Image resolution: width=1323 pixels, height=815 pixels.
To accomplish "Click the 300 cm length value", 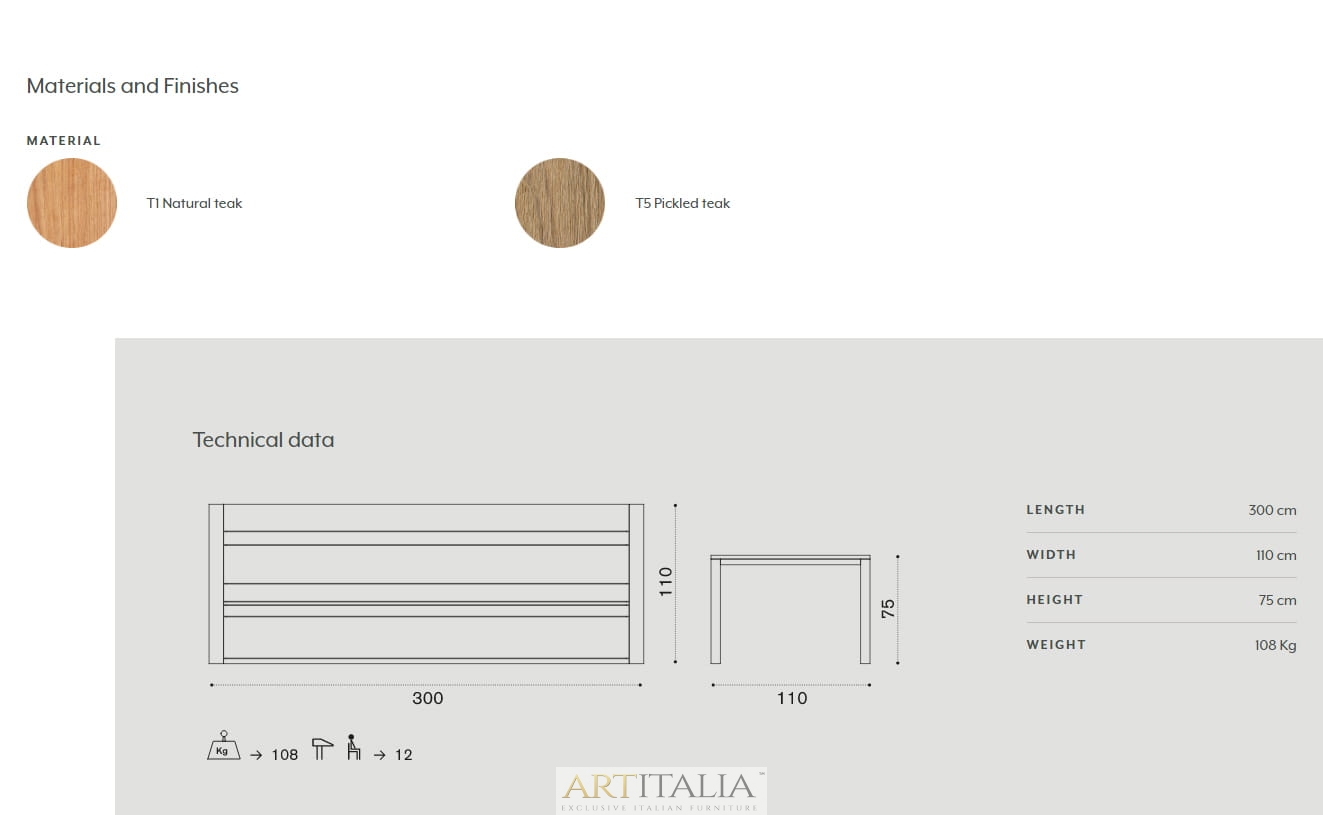I will tap(1272, 510).
